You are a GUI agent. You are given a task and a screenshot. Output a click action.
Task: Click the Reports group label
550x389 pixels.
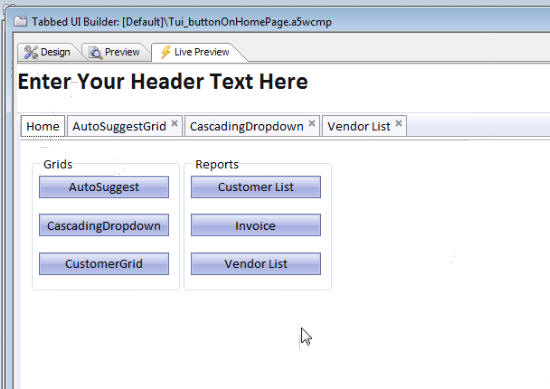[217, 164]
